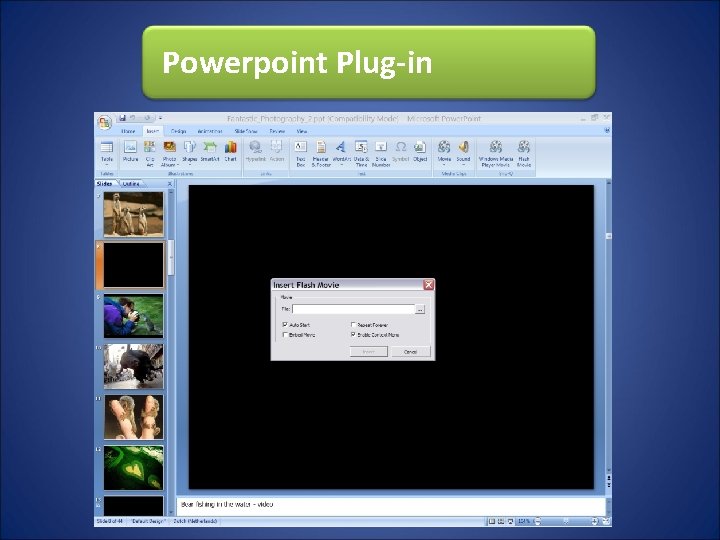Image resolution: width=720 pixels, height=540 pixels.
Task: Customize the Quick Access Toolbar dropdown
Action: (x=160, y=118)
